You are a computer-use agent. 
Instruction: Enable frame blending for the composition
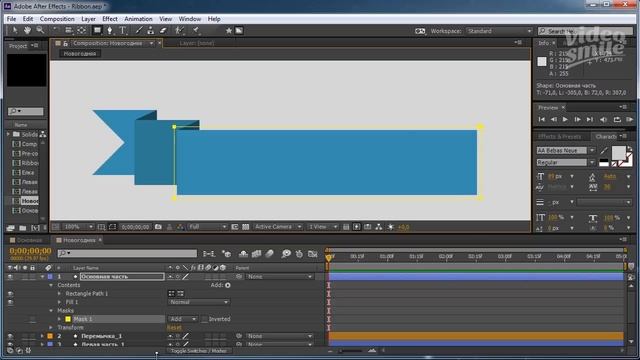click(x=256, y=254)
